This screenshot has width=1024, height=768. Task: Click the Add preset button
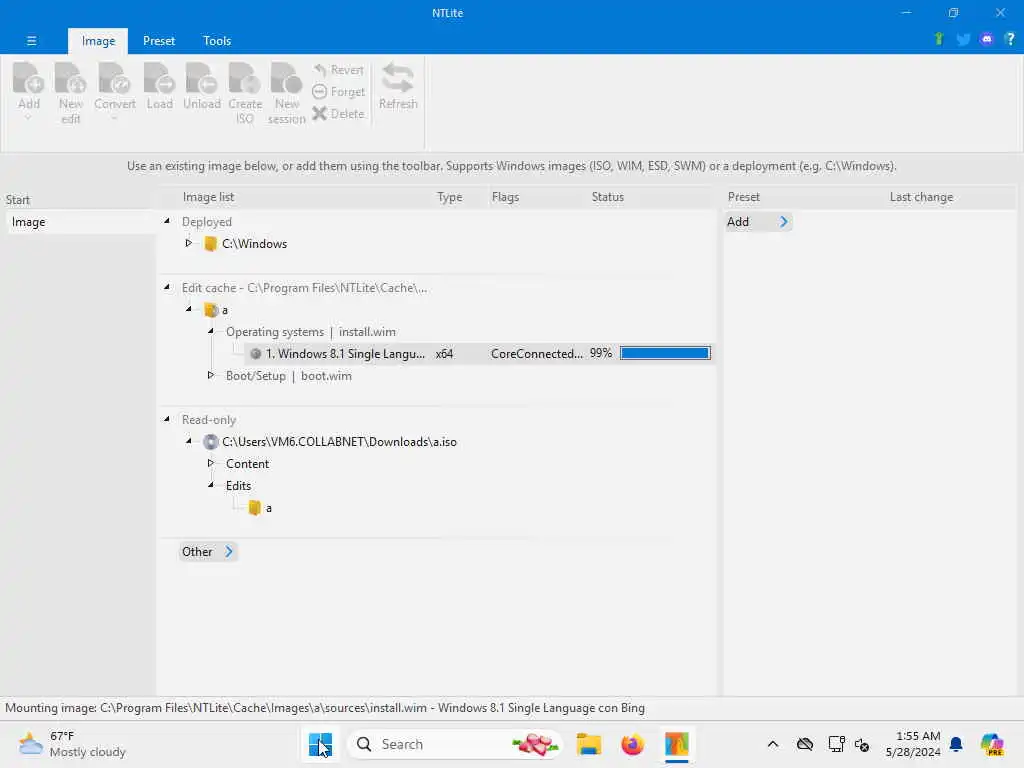click(x=758, y=222)
